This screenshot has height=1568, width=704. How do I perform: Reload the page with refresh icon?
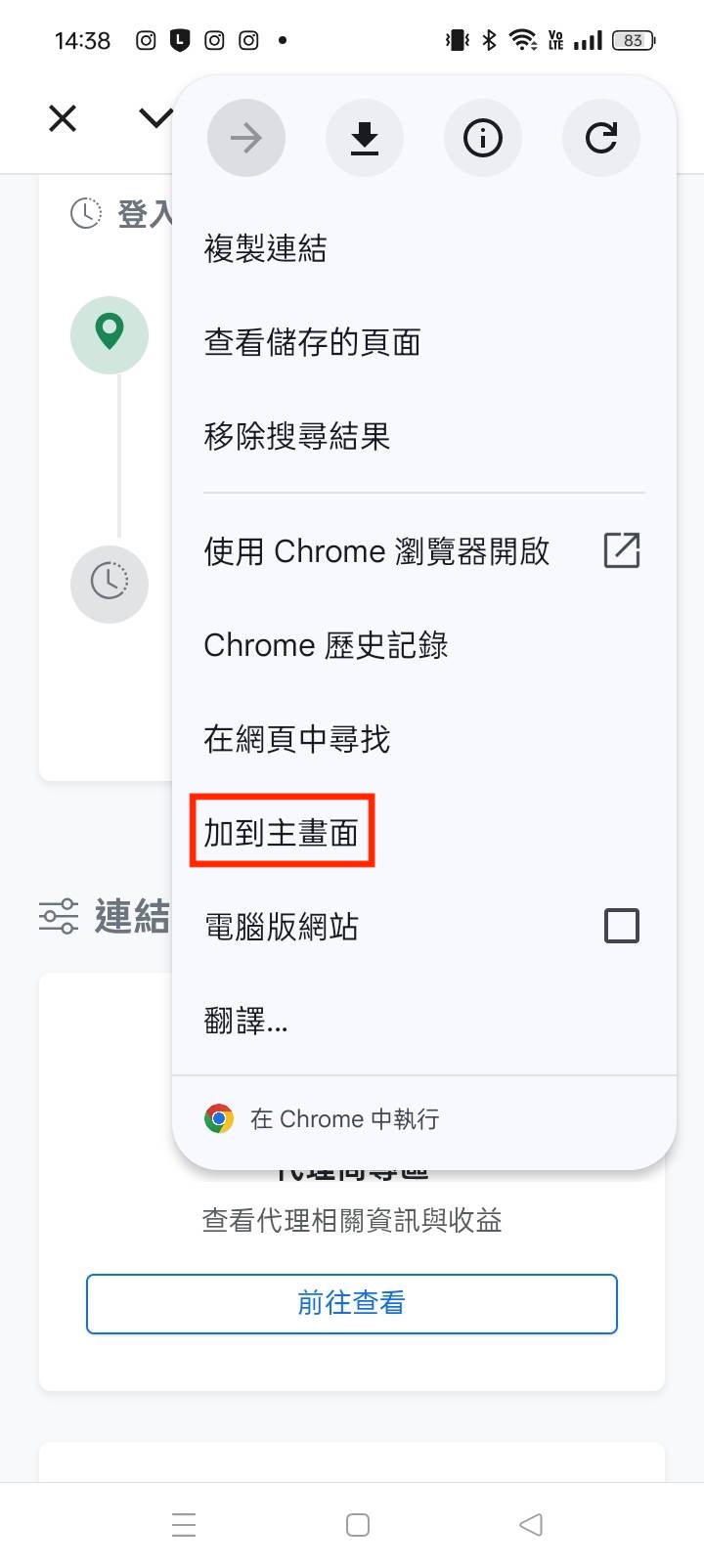tap(601, 138)
